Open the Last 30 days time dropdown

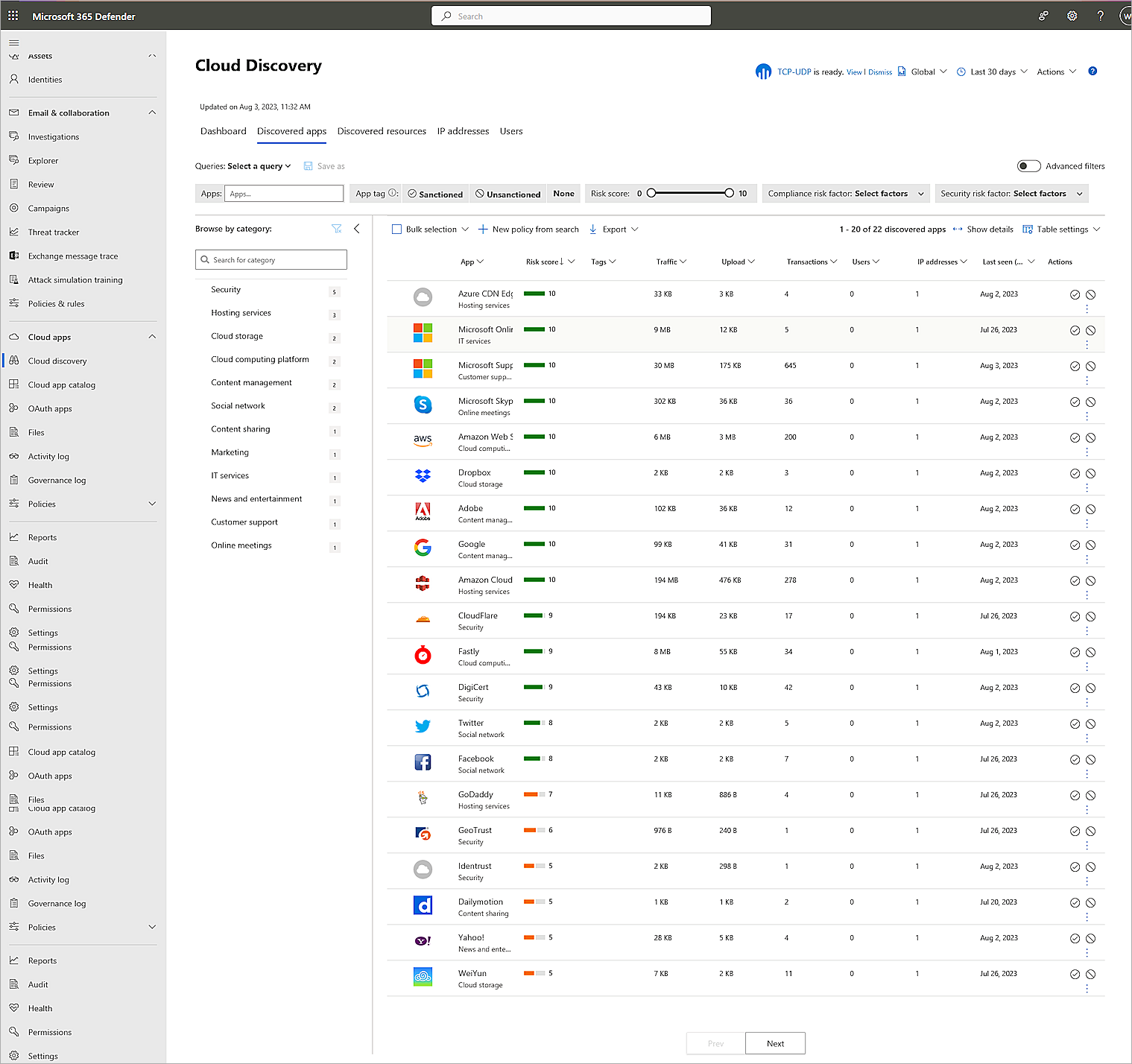pos(991,71)
